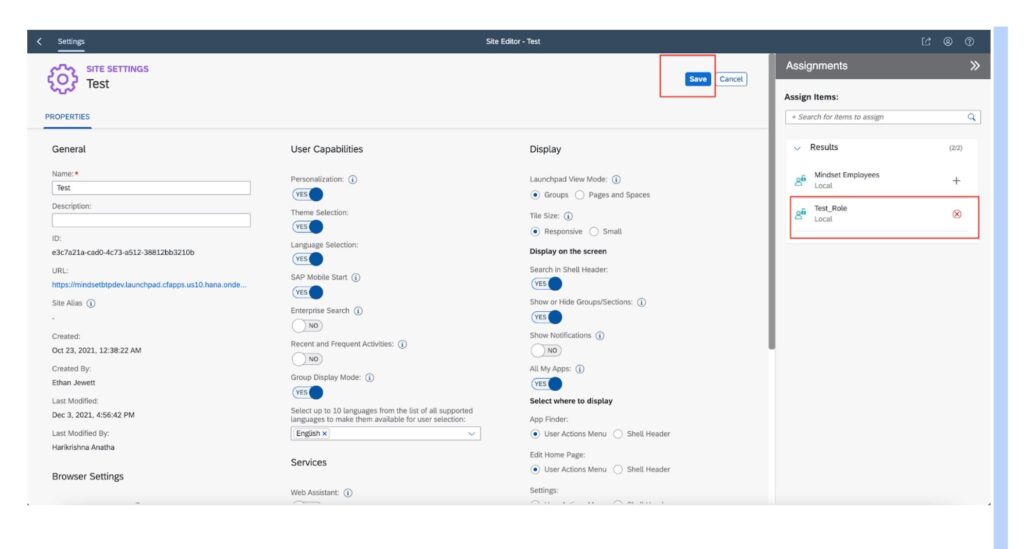Viewport: 1024px width, 549px height.
Task: Select User Actions Menu for Edit Home Page
Action: coord(535,469)
